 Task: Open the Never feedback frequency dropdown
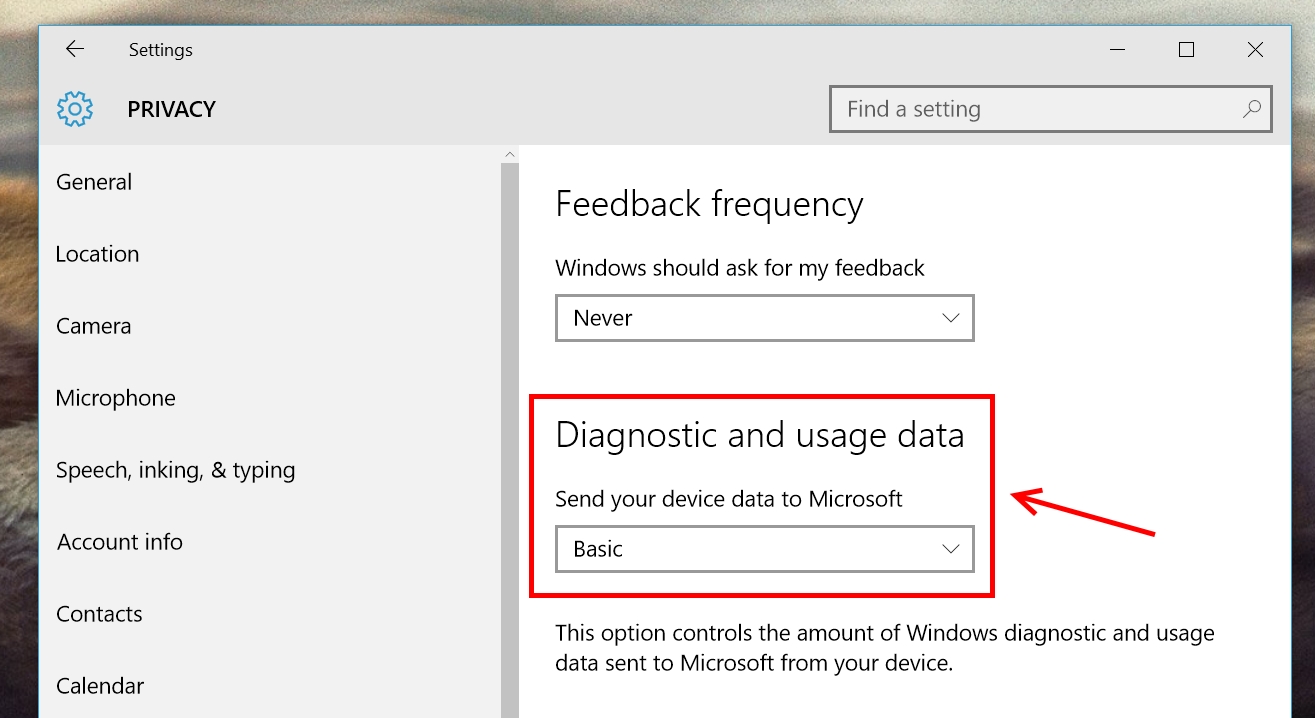pyautogui.click(x=765, y=318)
